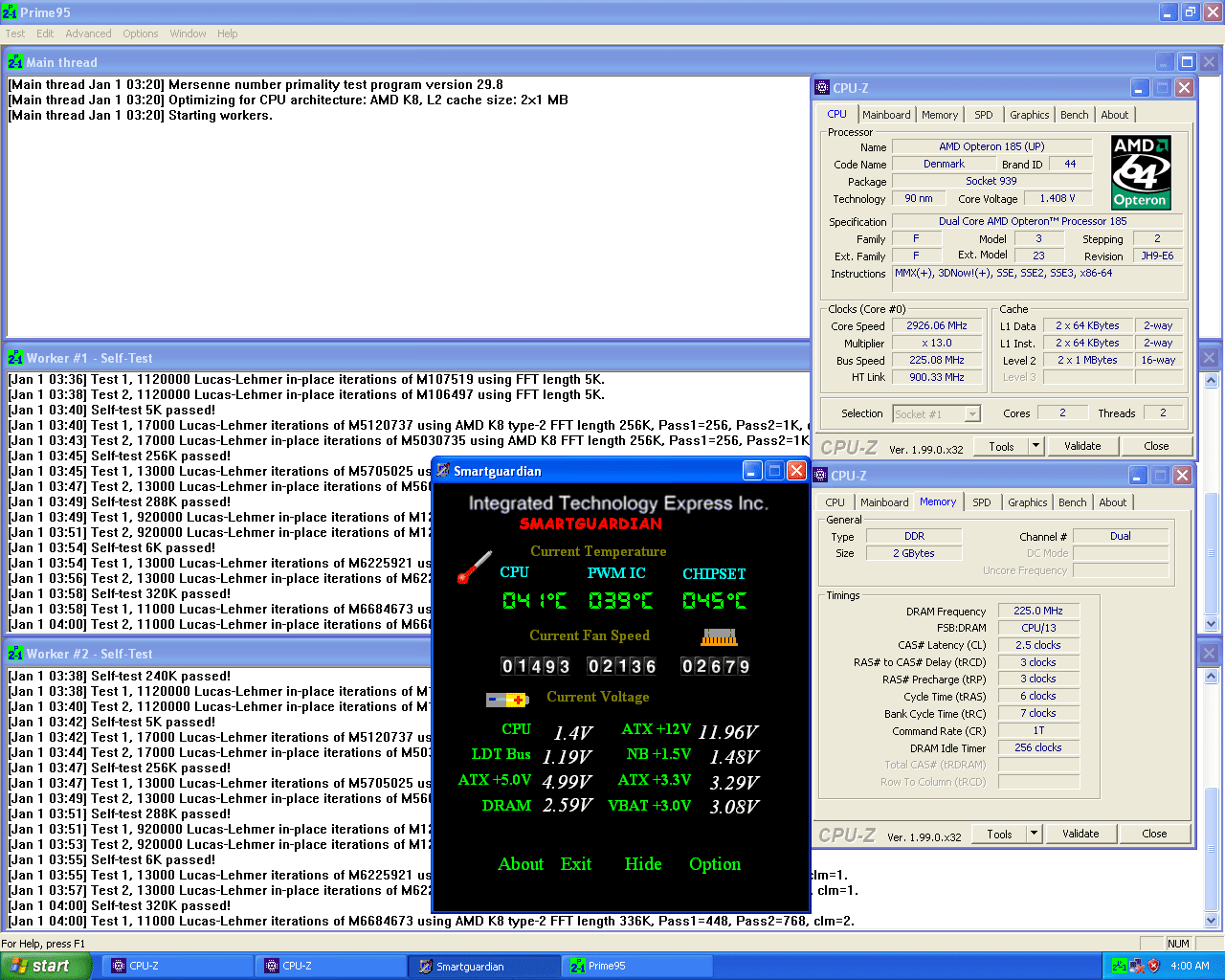Click the red shield tray icon
1225x980 pixels.
(x=1153, y=966)
